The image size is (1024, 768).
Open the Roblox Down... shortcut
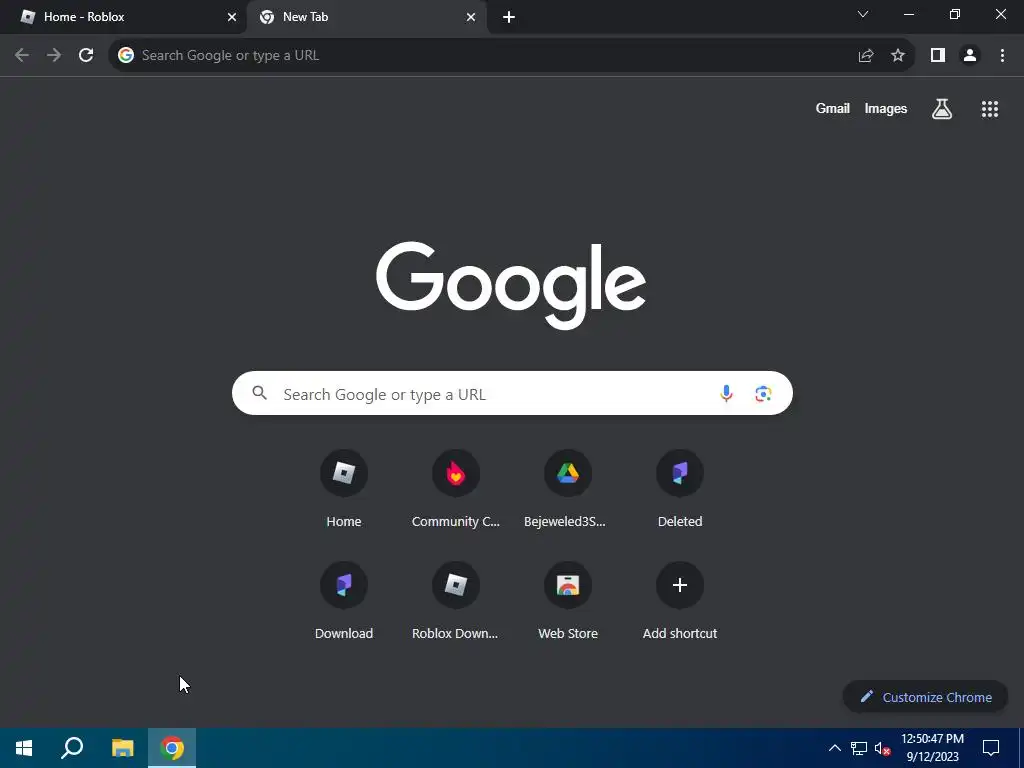coord(456,601)
